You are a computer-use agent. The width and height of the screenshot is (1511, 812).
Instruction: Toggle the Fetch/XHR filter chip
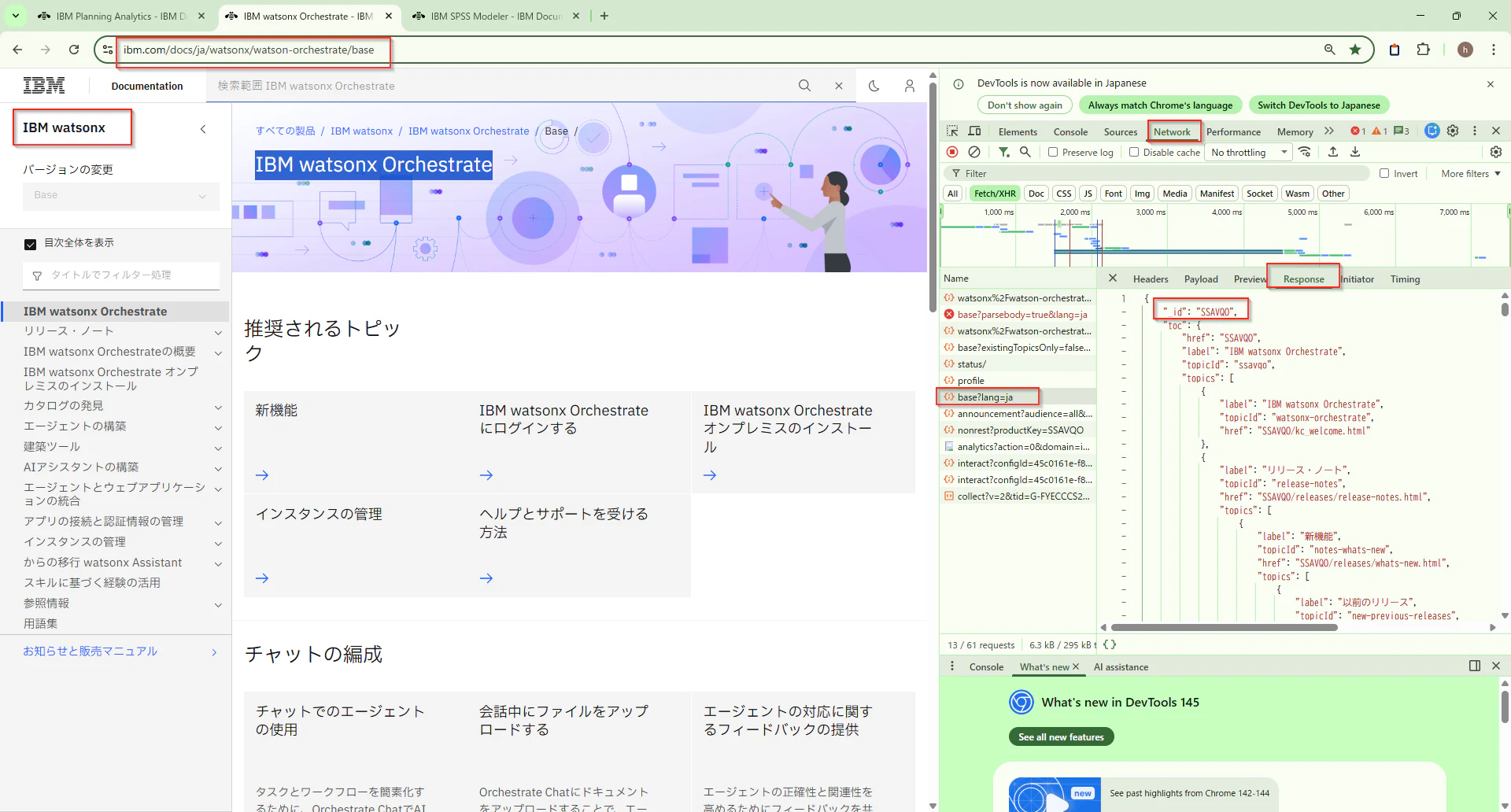[995, 194]
